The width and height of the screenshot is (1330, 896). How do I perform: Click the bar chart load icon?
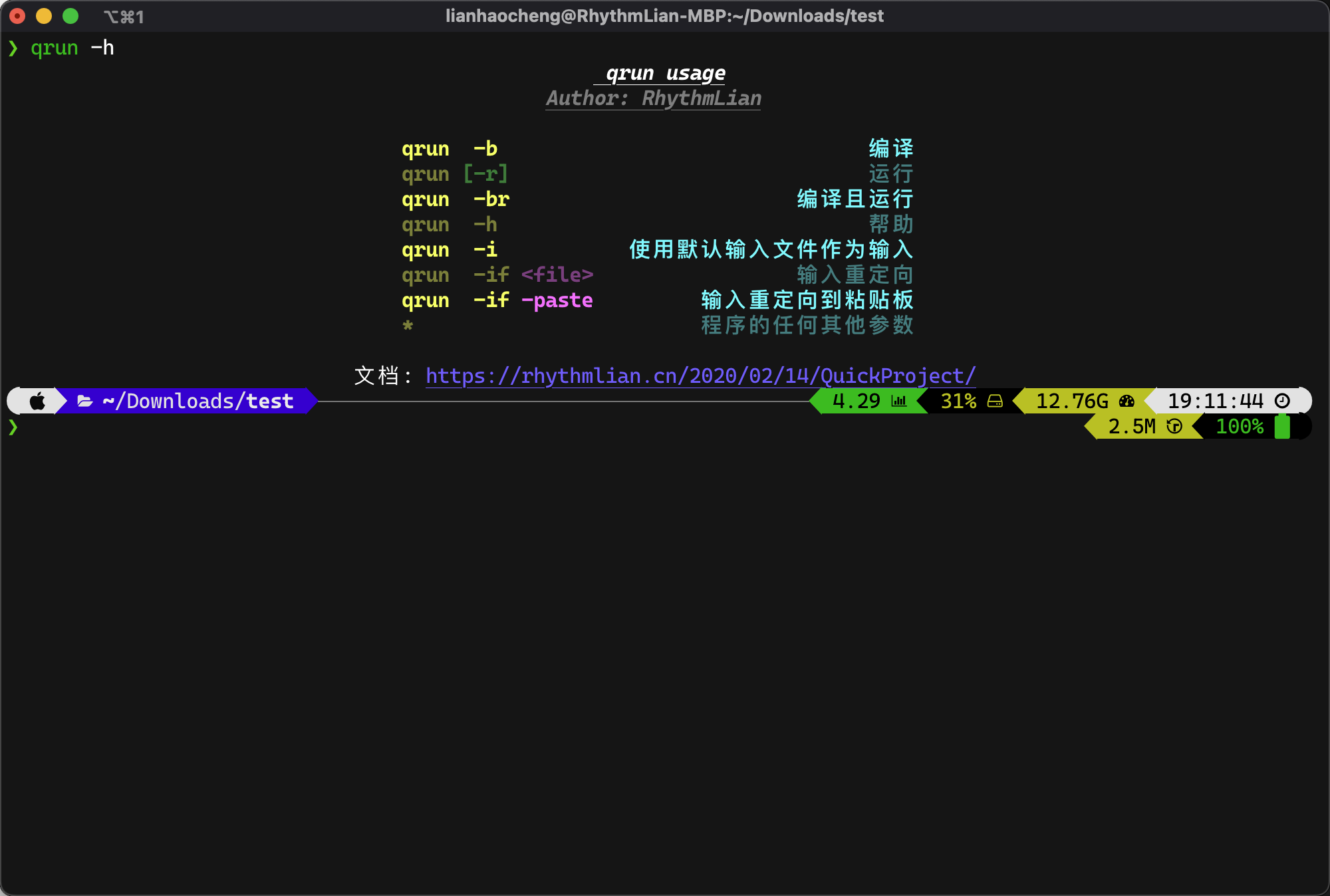click(x=899, y=401)
